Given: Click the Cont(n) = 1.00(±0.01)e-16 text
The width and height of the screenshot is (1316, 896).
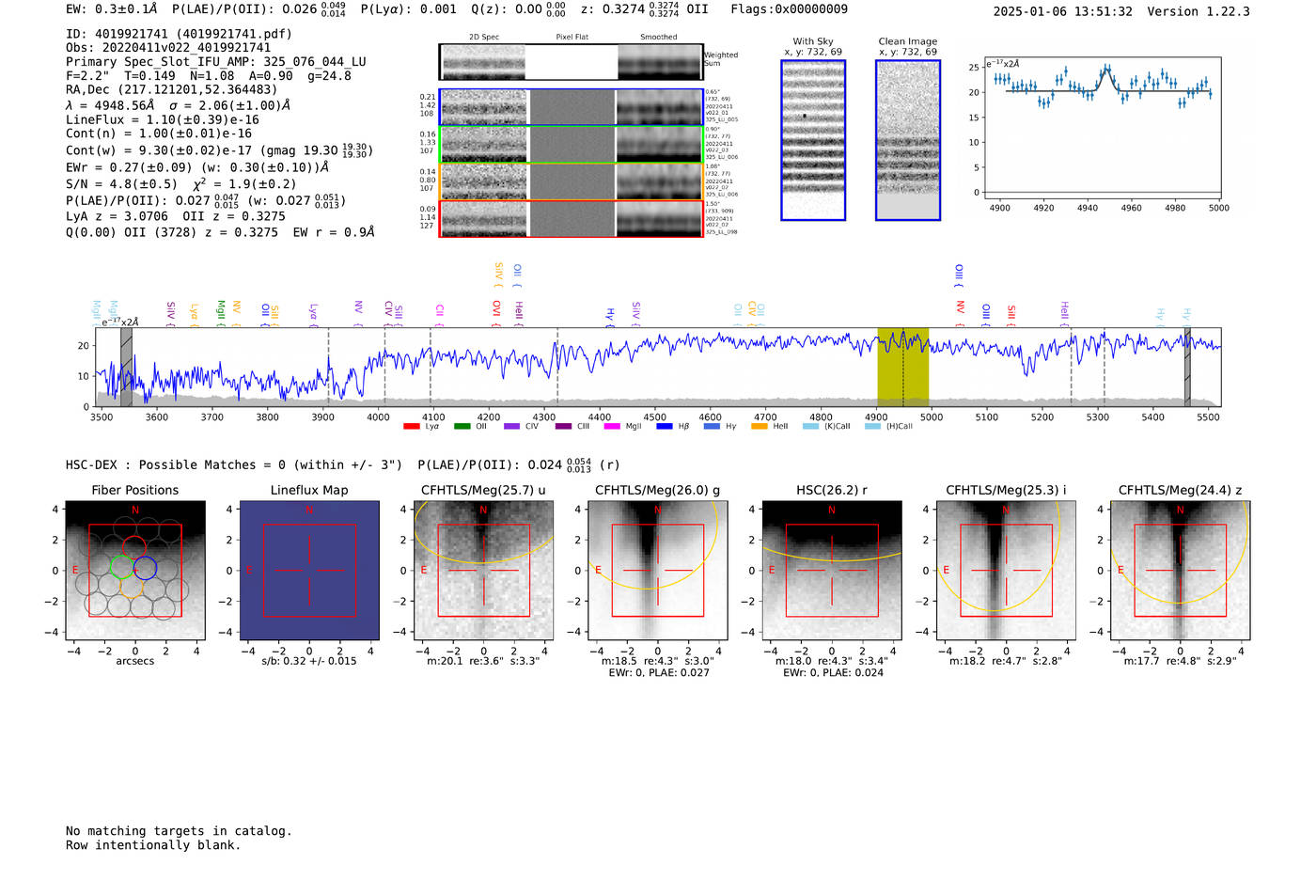Looking at the screenshot, I should coord(159,134).
